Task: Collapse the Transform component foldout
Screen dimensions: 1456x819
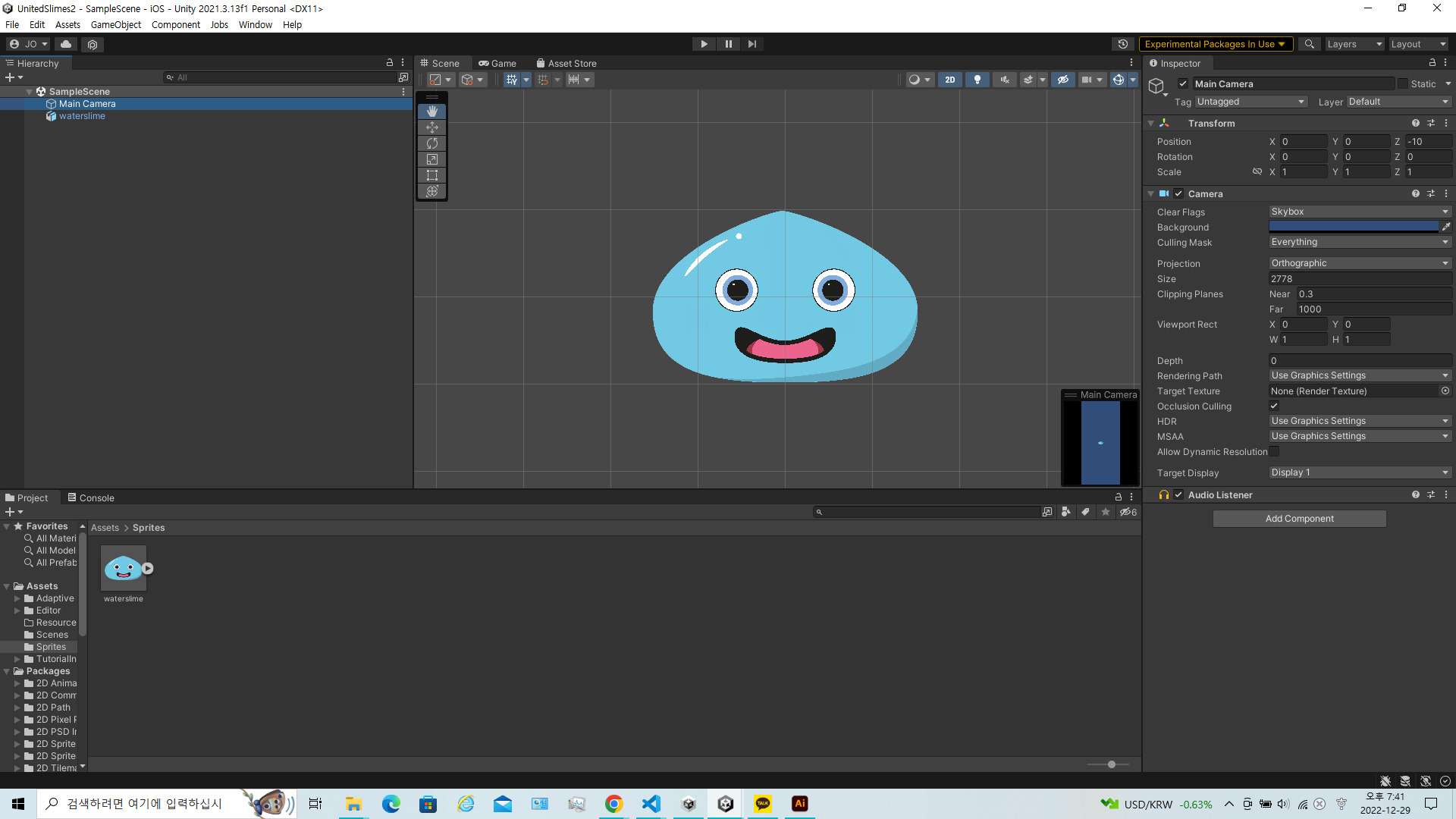Action: (x=1151, y=123)
